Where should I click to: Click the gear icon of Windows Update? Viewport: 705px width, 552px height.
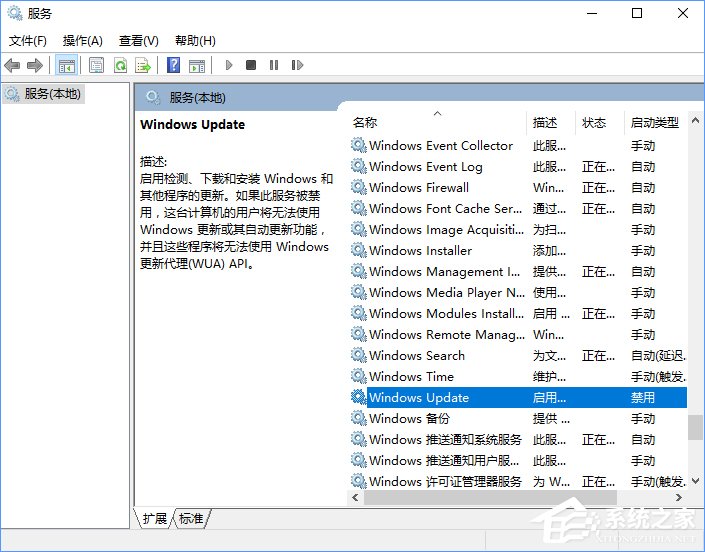point(358,397)
